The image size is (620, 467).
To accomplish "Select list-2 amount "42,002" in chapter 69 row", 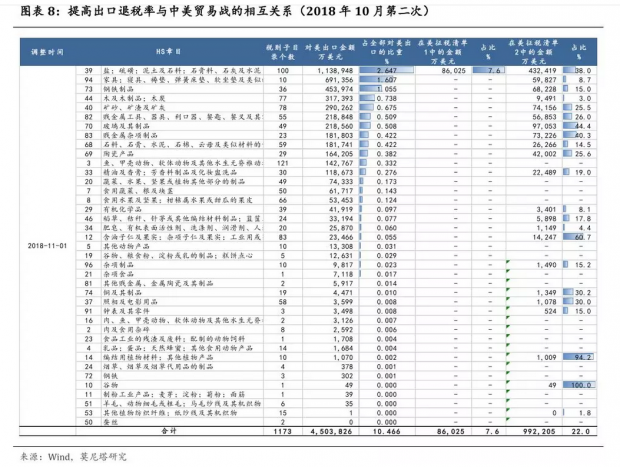I will coord(544,154).
